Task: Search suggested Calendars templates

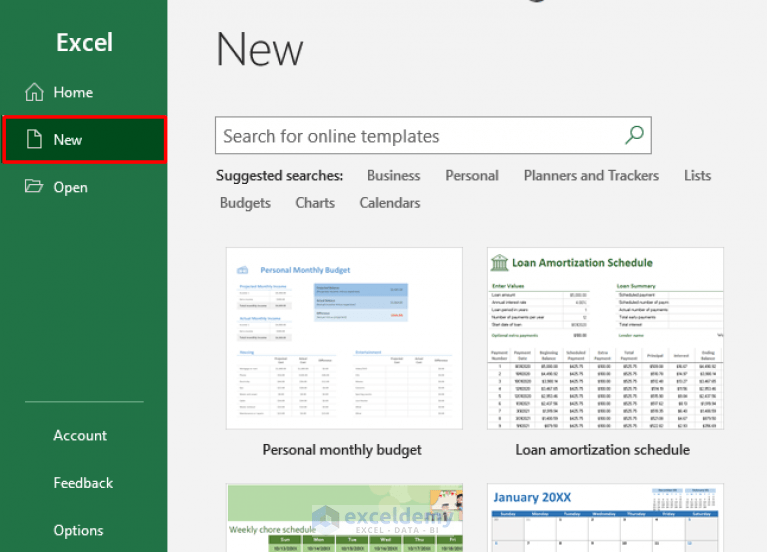Action: pyautogui.click(x=390, y=203)
